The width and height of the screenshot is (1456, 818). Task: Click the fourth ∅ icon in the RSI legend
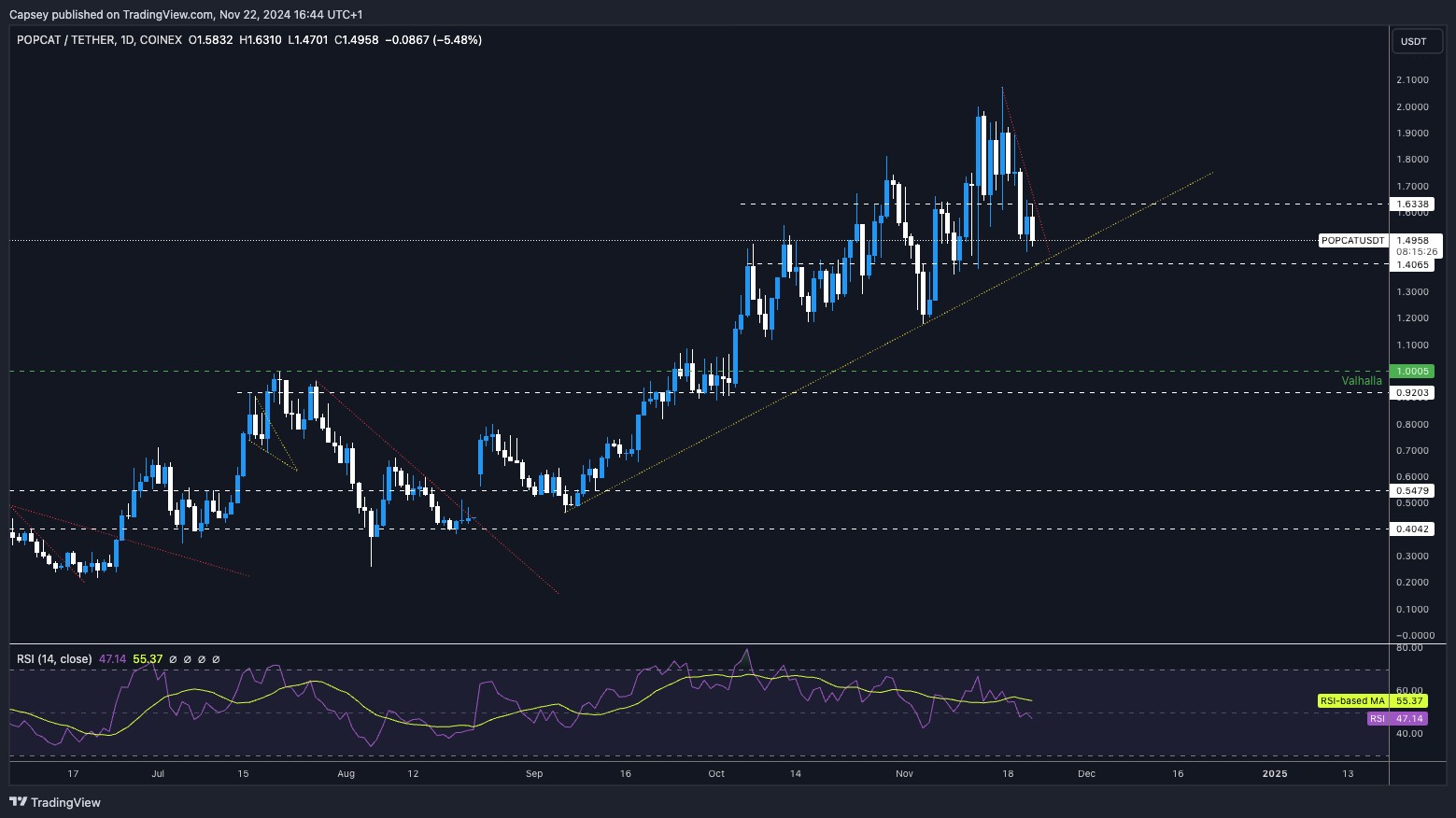(216, 659)
